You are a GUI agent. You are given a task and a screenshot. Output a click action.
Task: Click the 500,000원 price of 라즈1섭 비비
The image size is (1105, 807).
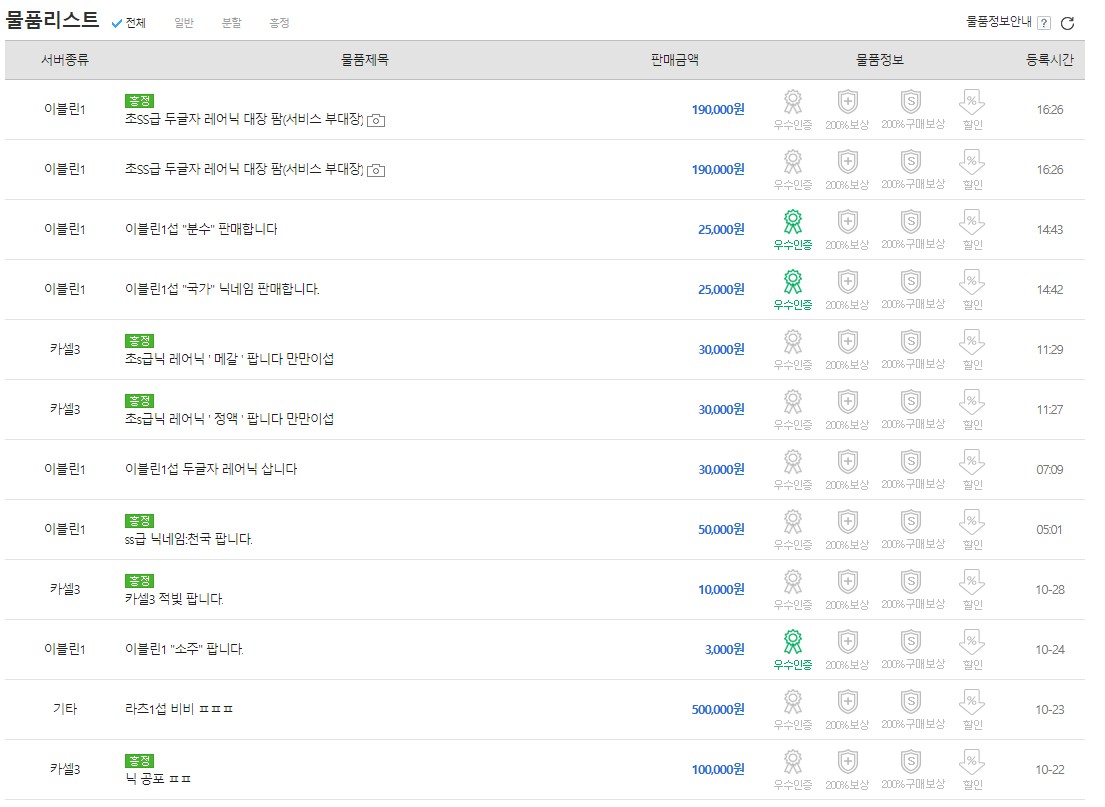coord(717,709)
